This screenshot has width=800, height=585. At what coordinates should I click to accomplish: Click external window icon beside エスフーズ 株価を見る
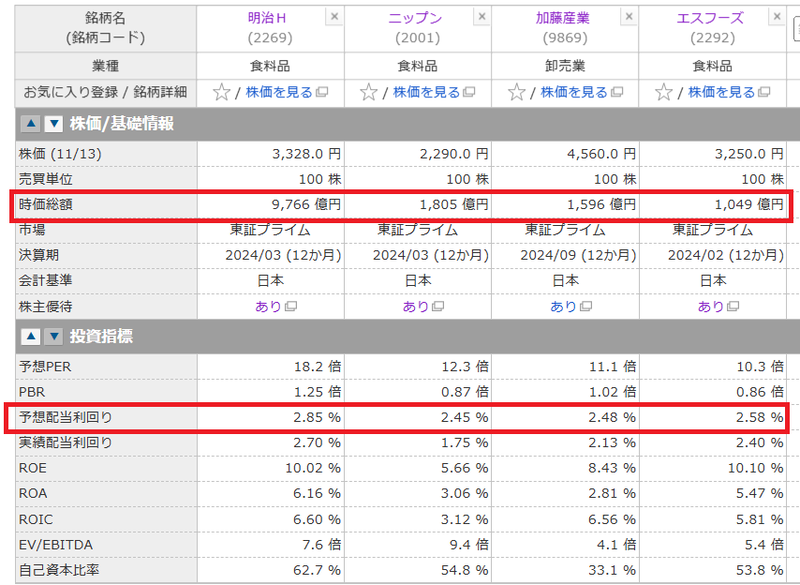(764, 92)
